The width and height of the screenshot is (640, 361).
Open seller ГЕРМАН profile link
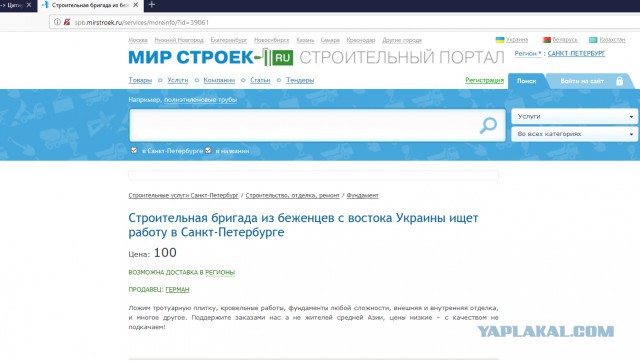[177, 290]
